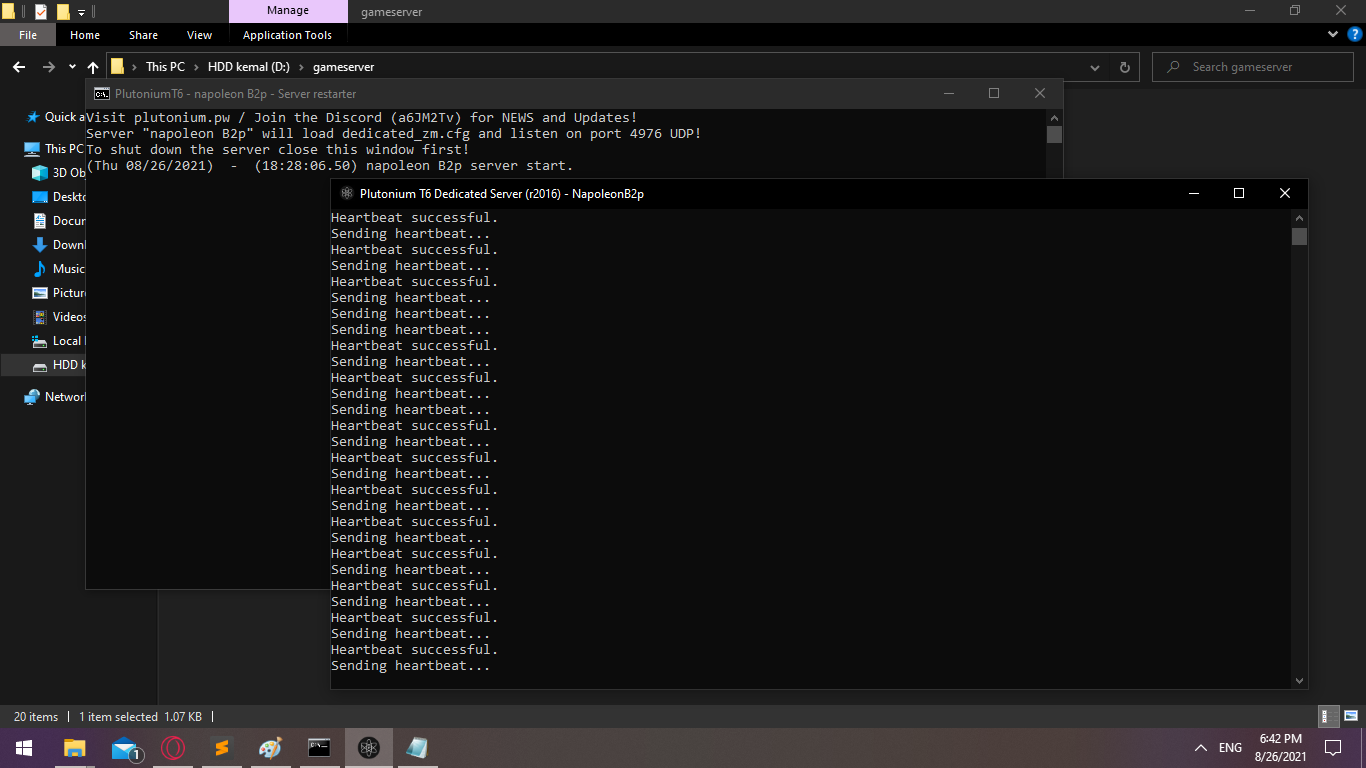Click '20 items' in status bar
Screen dimensions: 1366x768
click(x=36, y=716)
